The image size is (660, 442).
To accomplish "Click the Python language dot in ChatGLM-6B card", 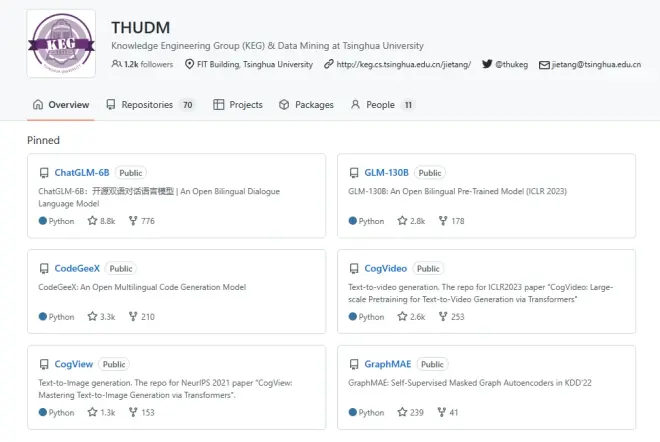I will 43,221.
